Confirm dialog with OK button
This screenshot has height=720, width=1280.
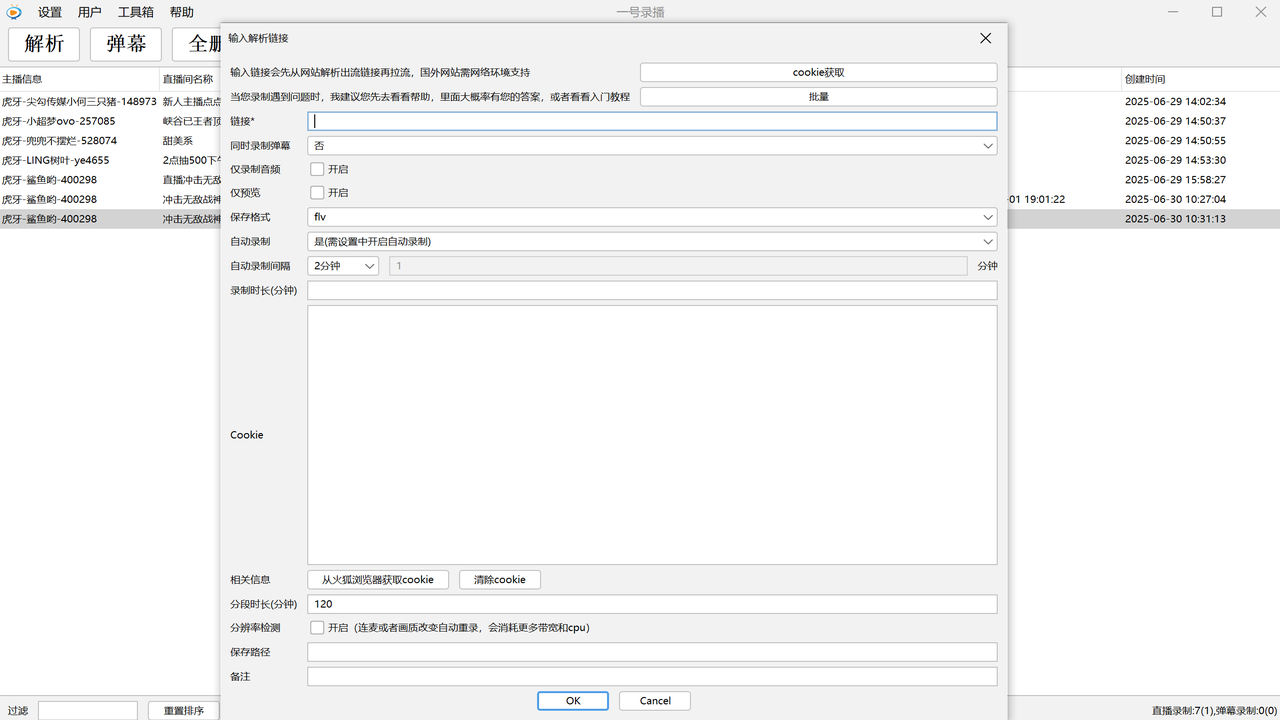572,701
